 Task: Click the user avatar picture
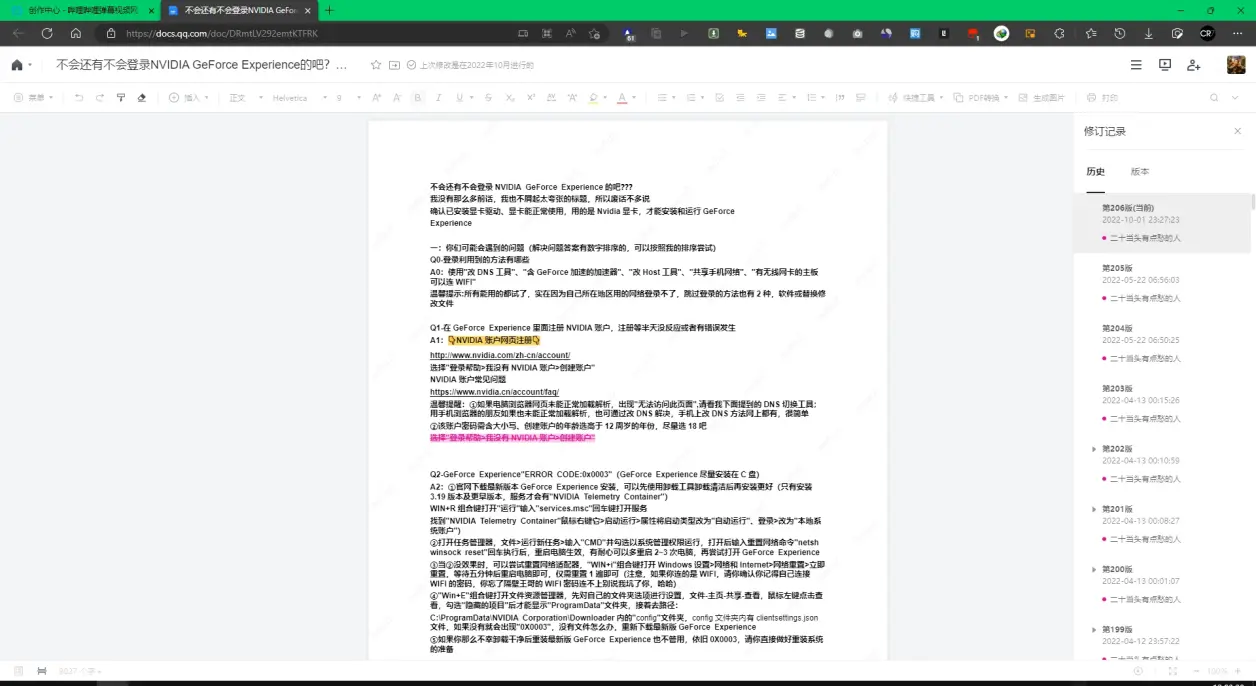pyautogui.click(x=1236, y=65)
